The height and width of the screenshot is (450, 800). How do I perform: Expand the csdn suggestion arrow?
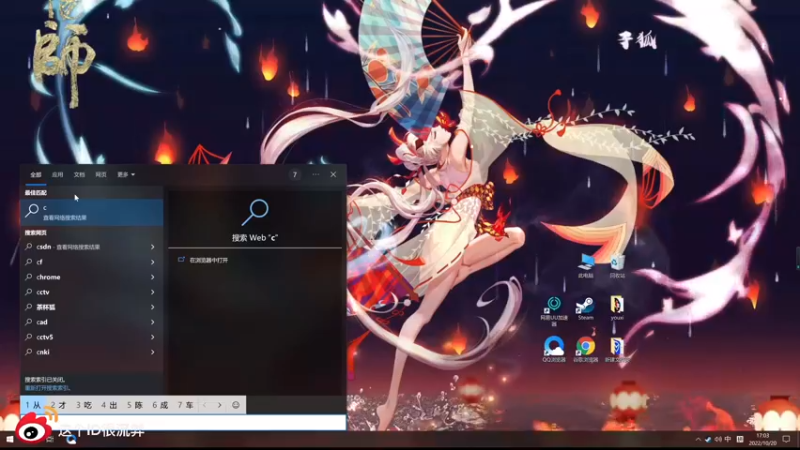153,247
